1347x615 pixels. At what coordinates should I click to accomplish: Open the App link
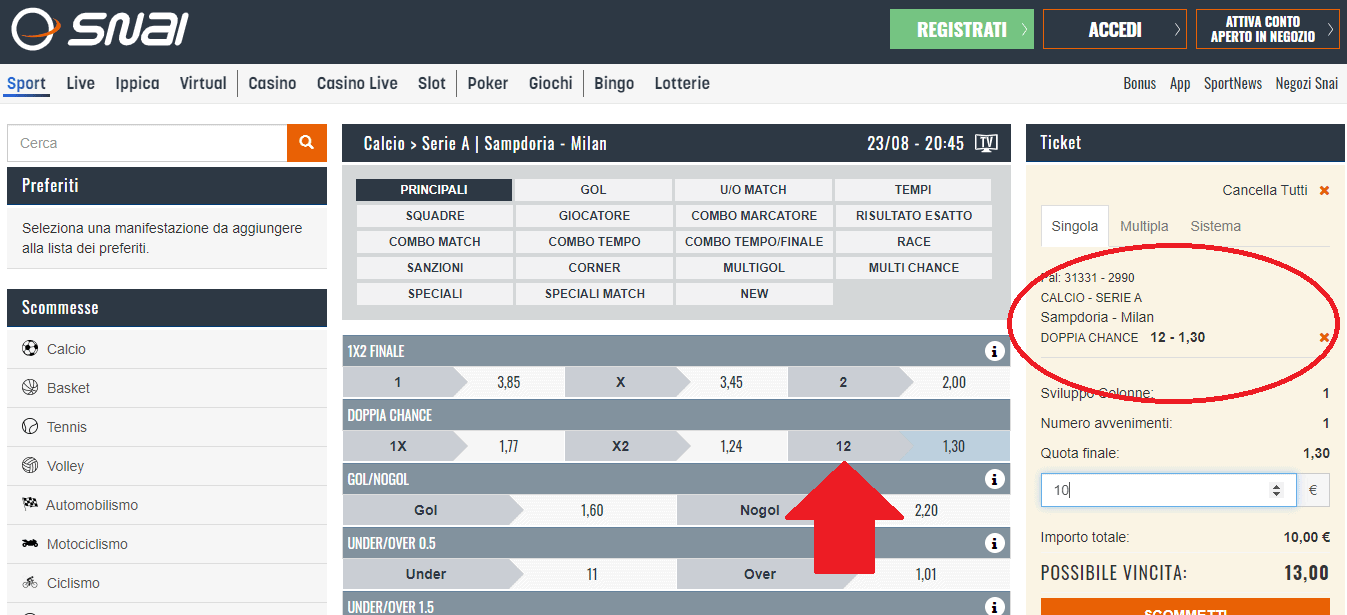pos(1180,84)
